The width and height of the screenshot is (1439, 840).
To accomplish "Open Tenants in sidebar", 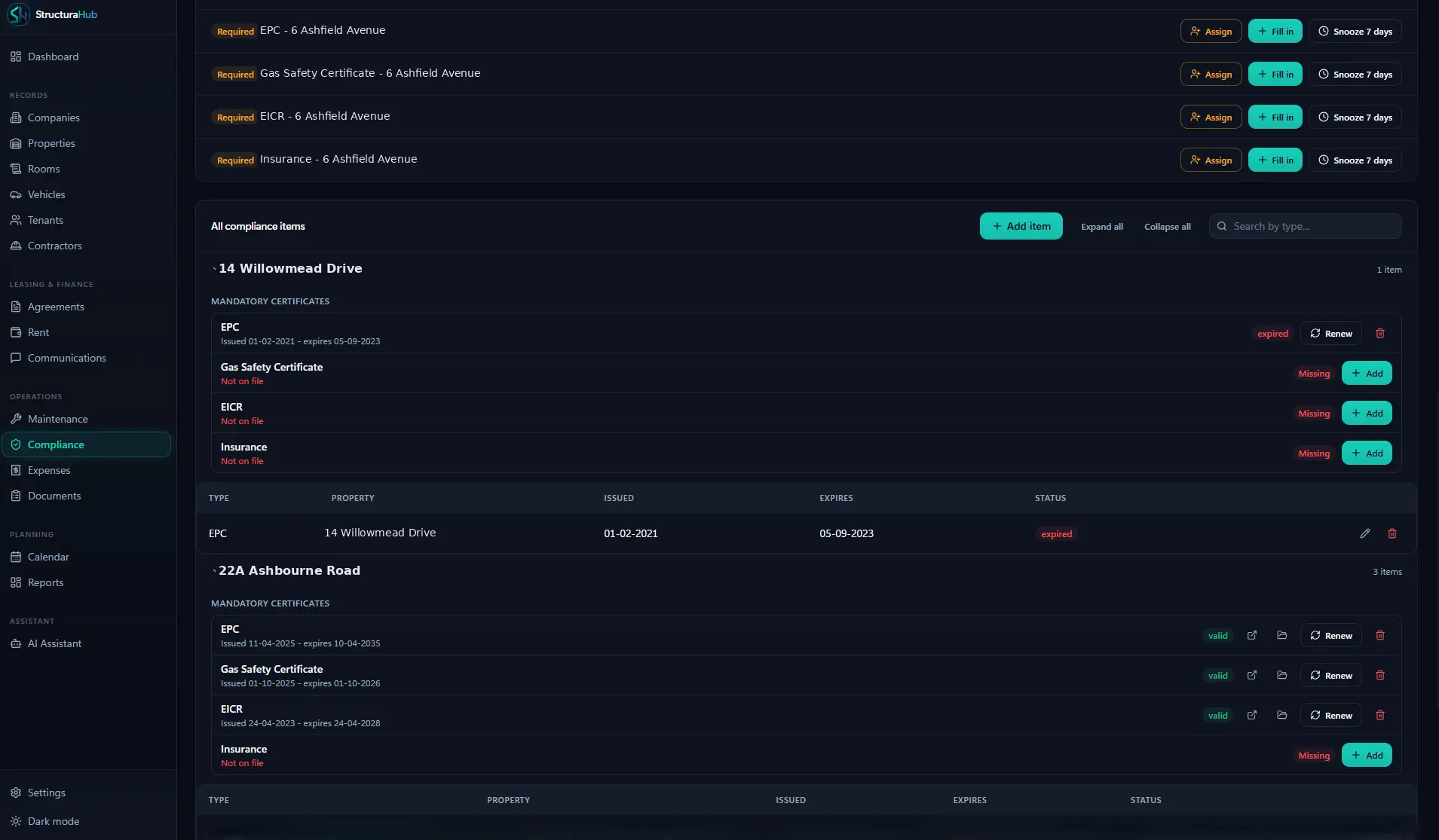I will coord(88,220).
